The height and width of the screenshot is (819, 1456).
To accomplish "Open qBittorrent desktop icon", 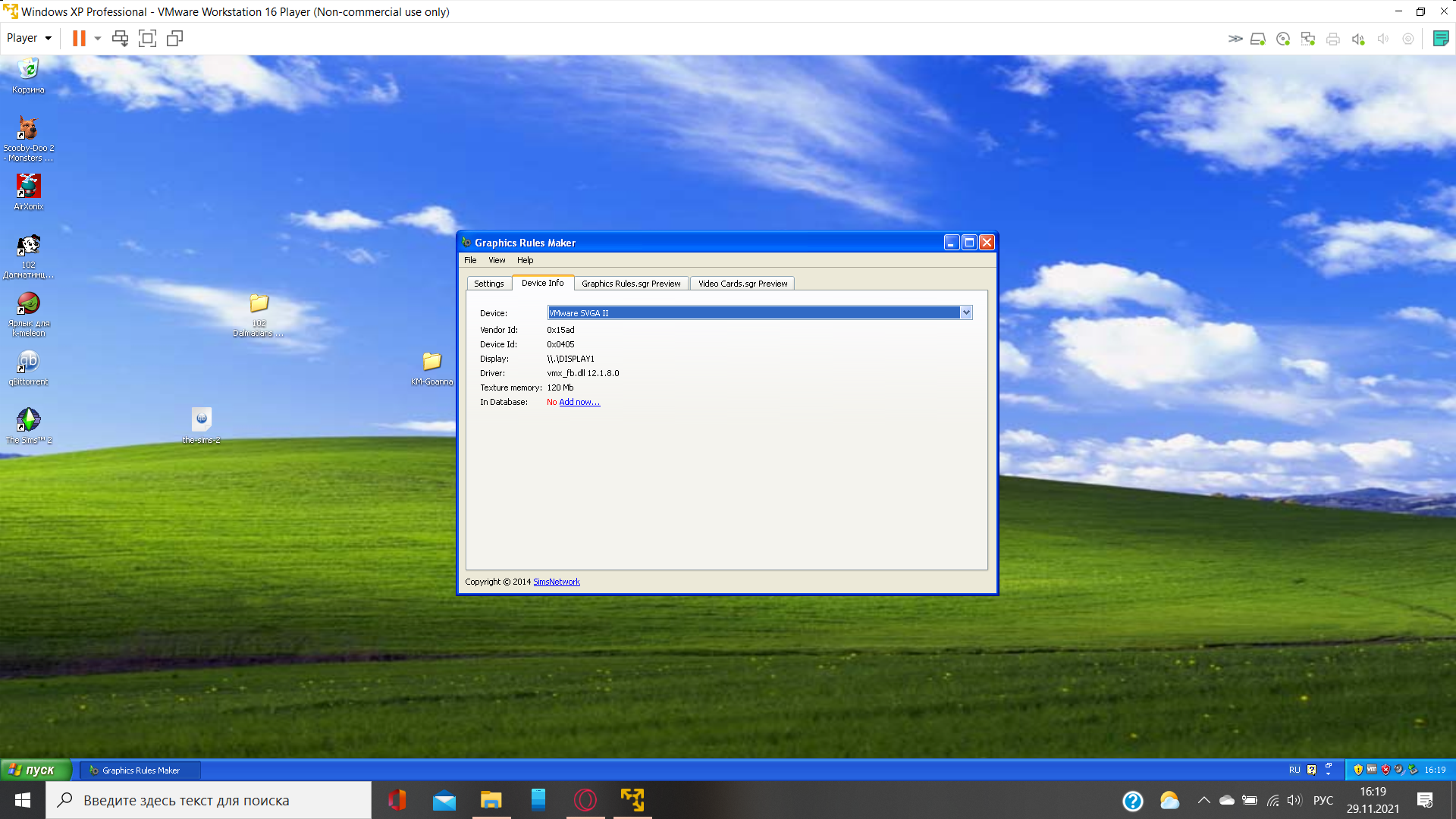I will point(28,362).
